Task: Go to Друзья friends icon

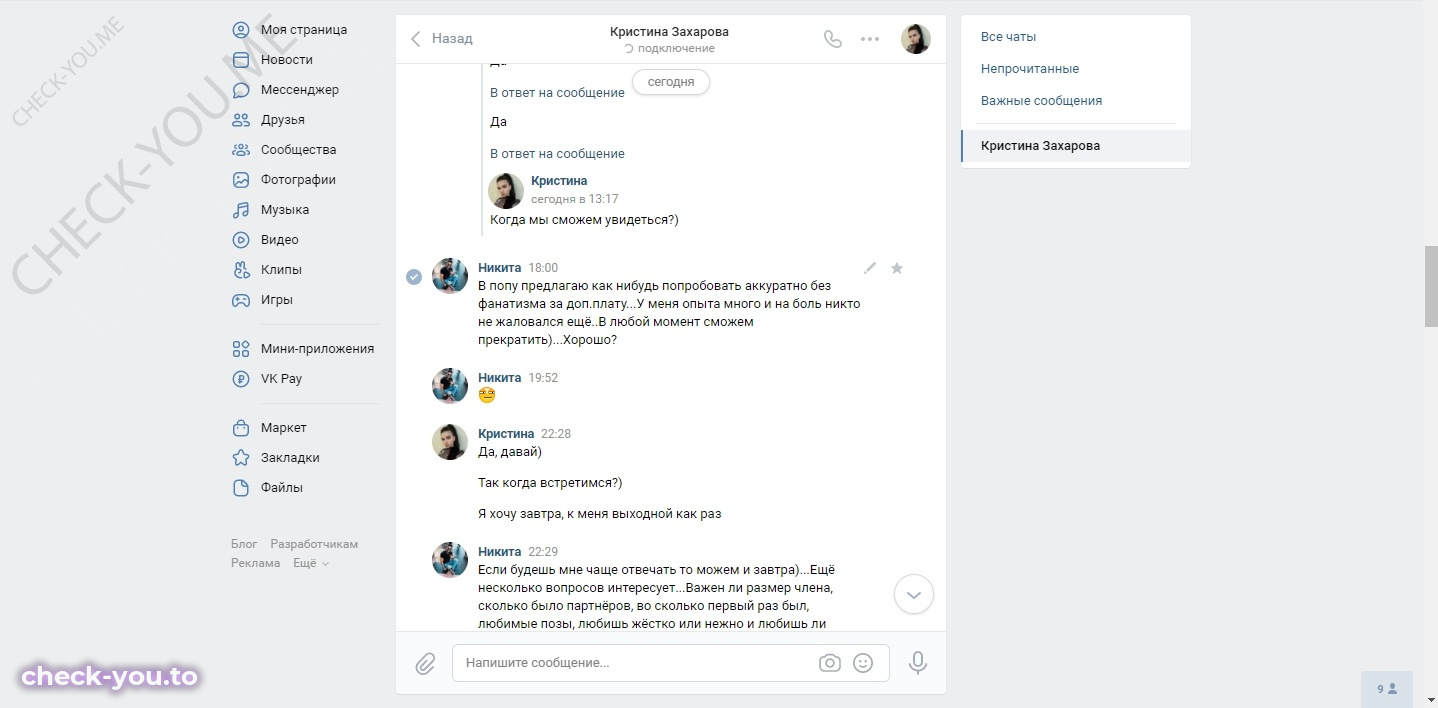Action: 241,120
